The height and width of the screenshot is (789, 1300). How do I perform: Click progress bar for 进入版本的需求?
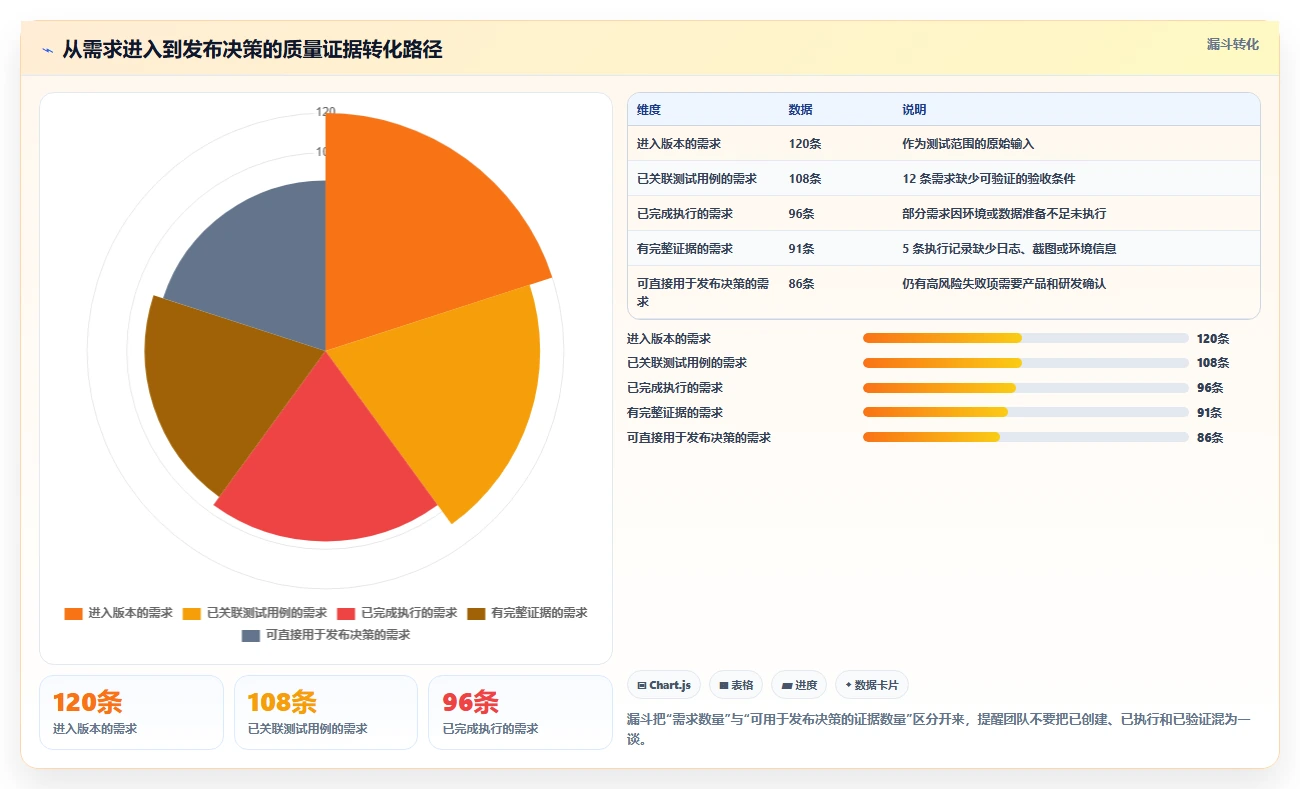(x=1026, y=338)
